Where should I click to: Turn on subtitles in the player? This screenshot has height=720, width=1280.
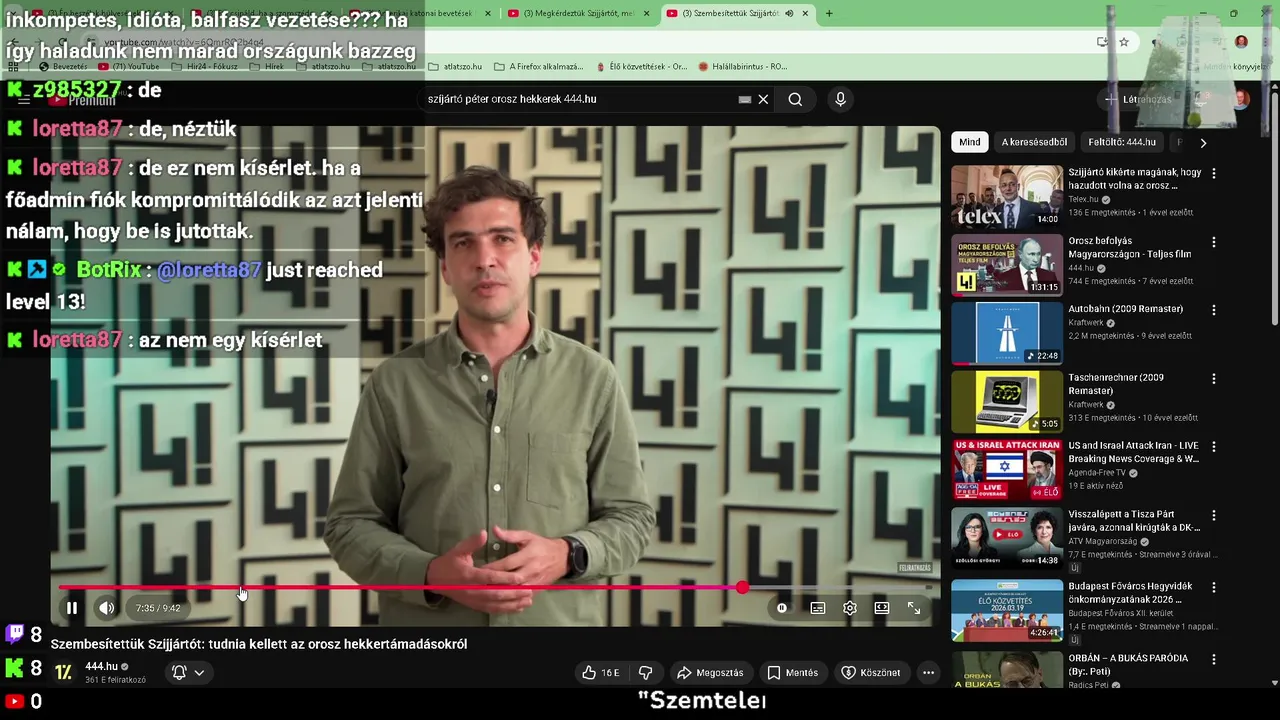[817, 608]
